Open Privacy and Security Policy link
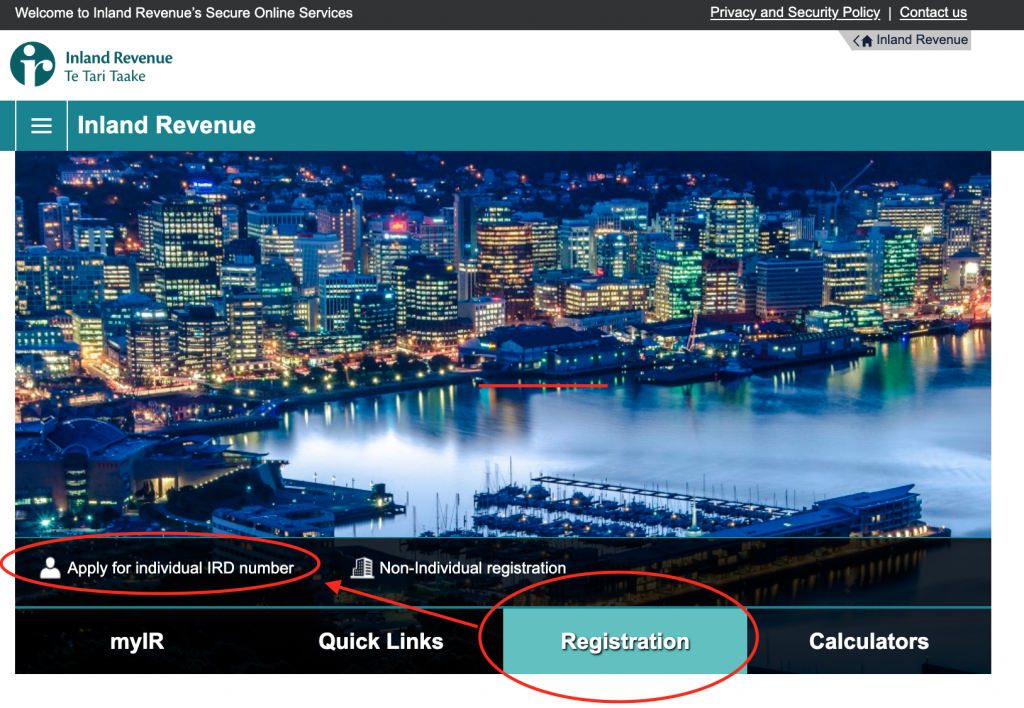This screenshot has width=1024, height=708. point(795,12)
